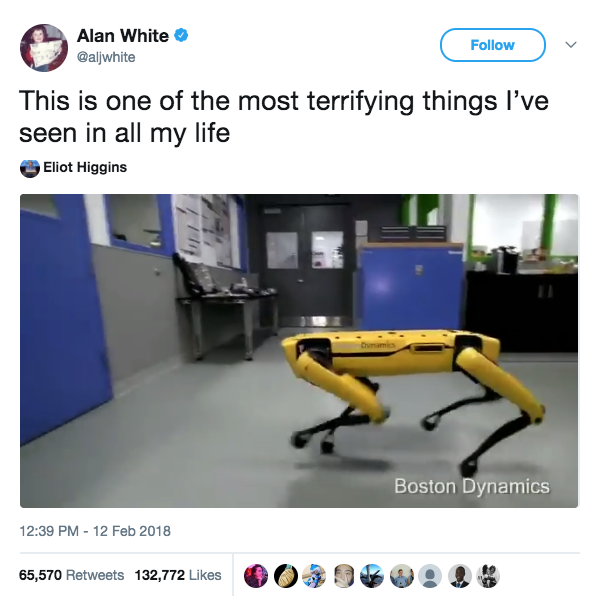606x596 pixels.
Task: Click the blue verified badge
Action: [x=181, y=36]
